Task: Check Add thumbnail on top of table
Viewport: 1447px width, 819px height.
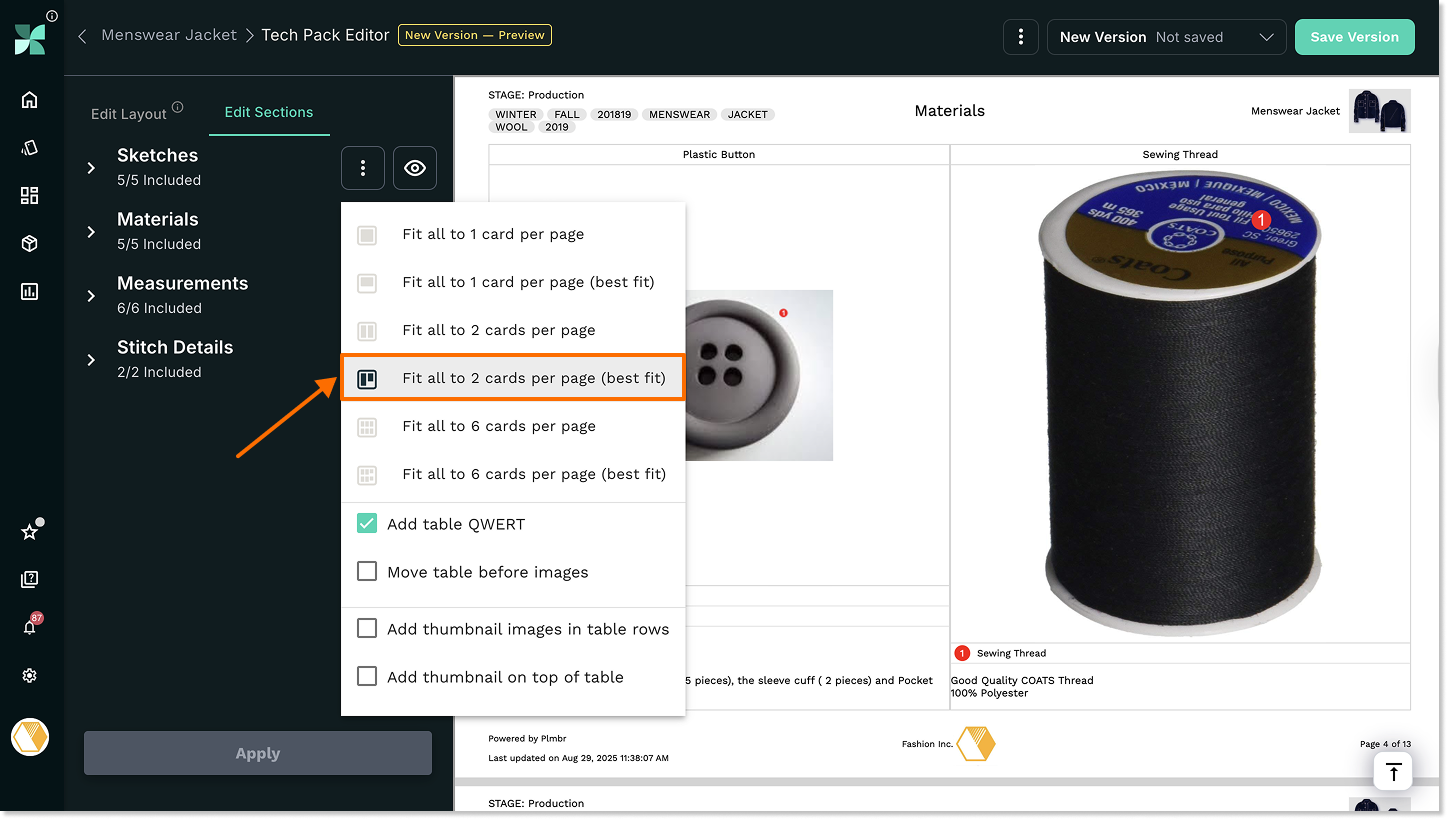Action: coord(367,677)
